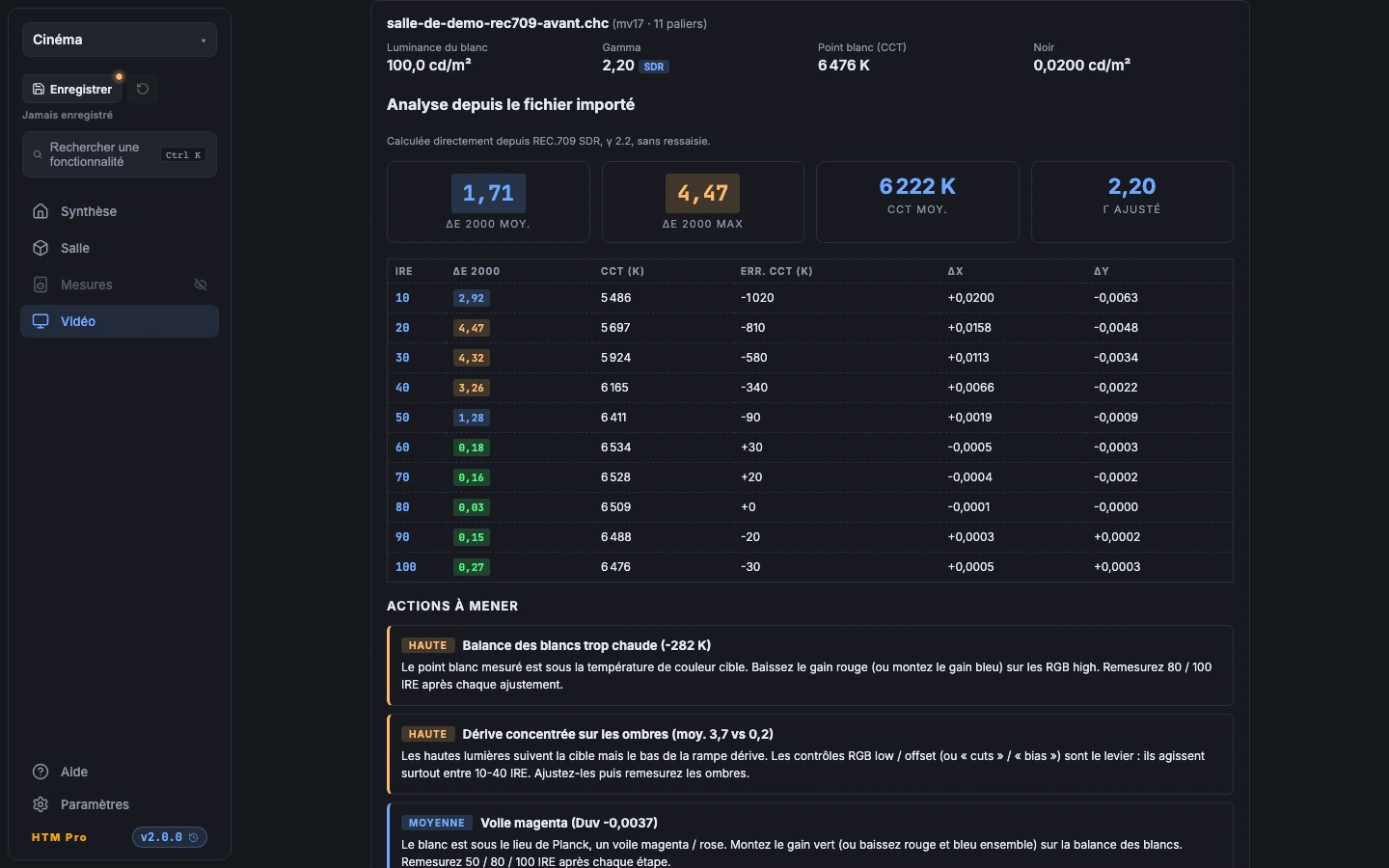Click the ΔX value +0,0019
This screenshot has width=1389, height=868.
click(969, 418)
